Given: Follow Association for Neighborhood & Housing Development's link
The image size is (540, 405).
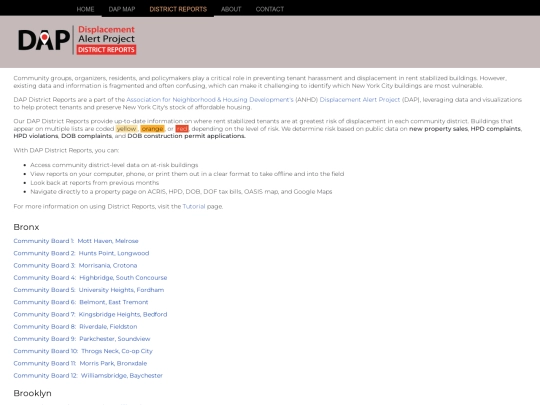Looking at the screenshot, I should click(x=210, y=100).
